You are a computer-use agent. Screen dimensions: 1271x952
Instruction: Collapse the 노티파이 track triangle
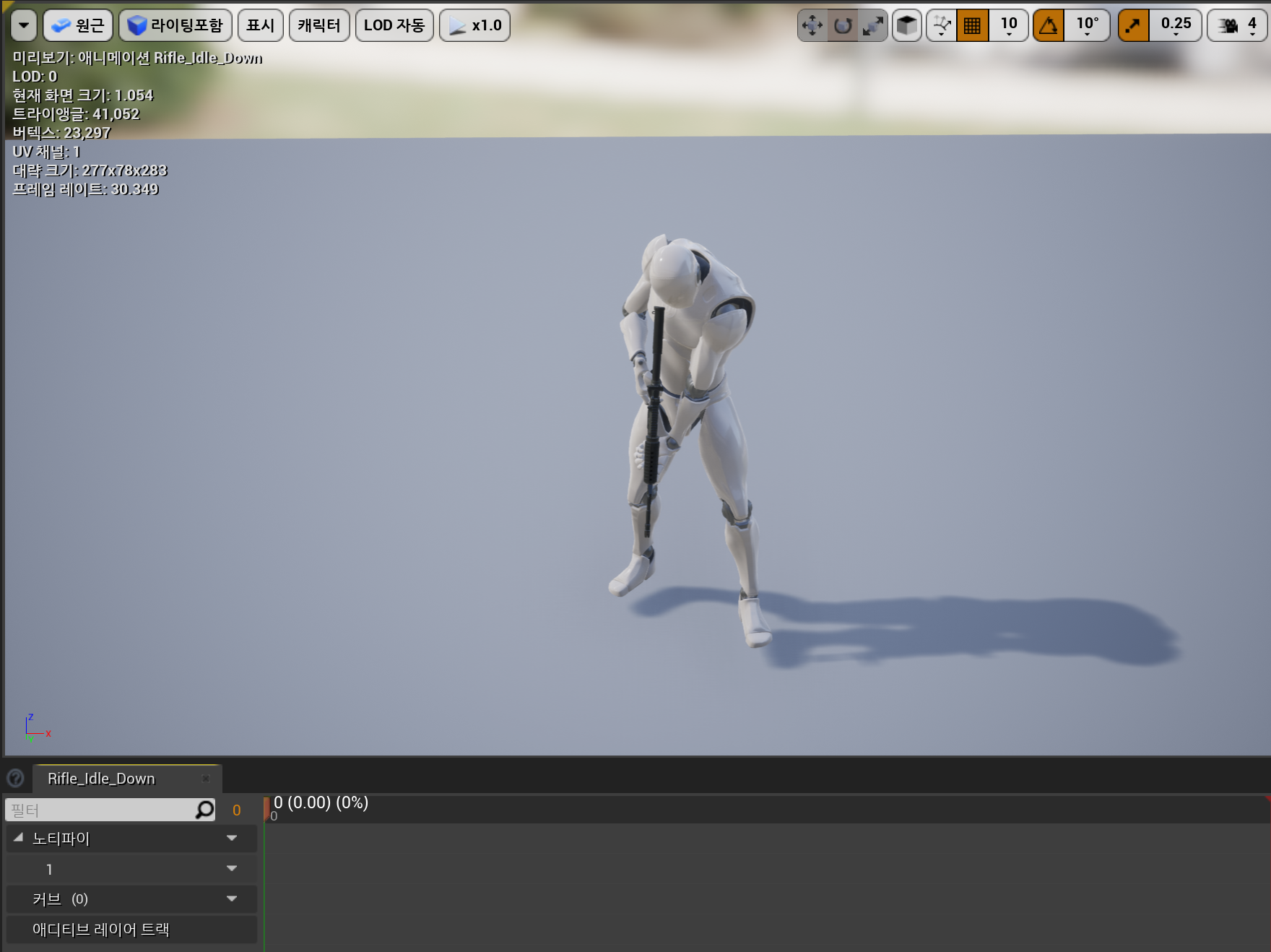[x=18, y=838]
